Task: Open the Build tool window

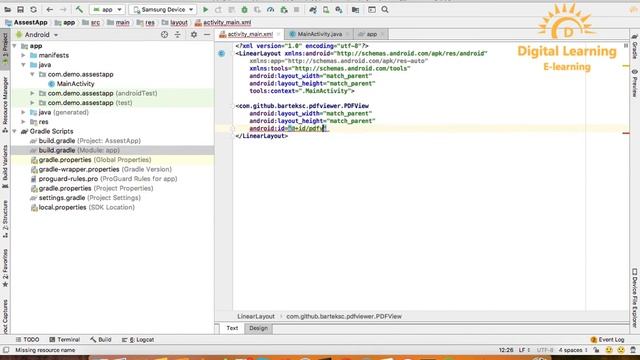Action: click(x=100, y=340)
